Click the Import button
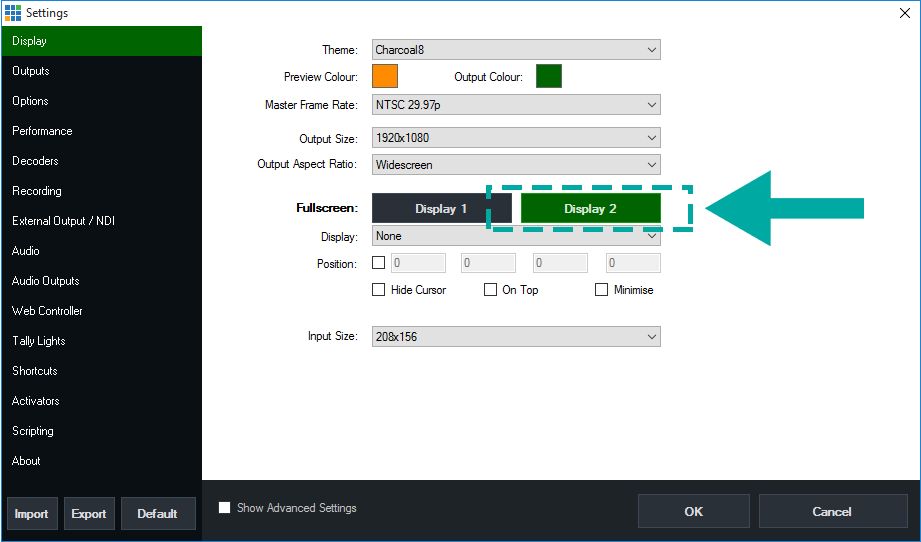Viewport: 921px width, 542px height. pyautogui.click(x=31, y=514)
